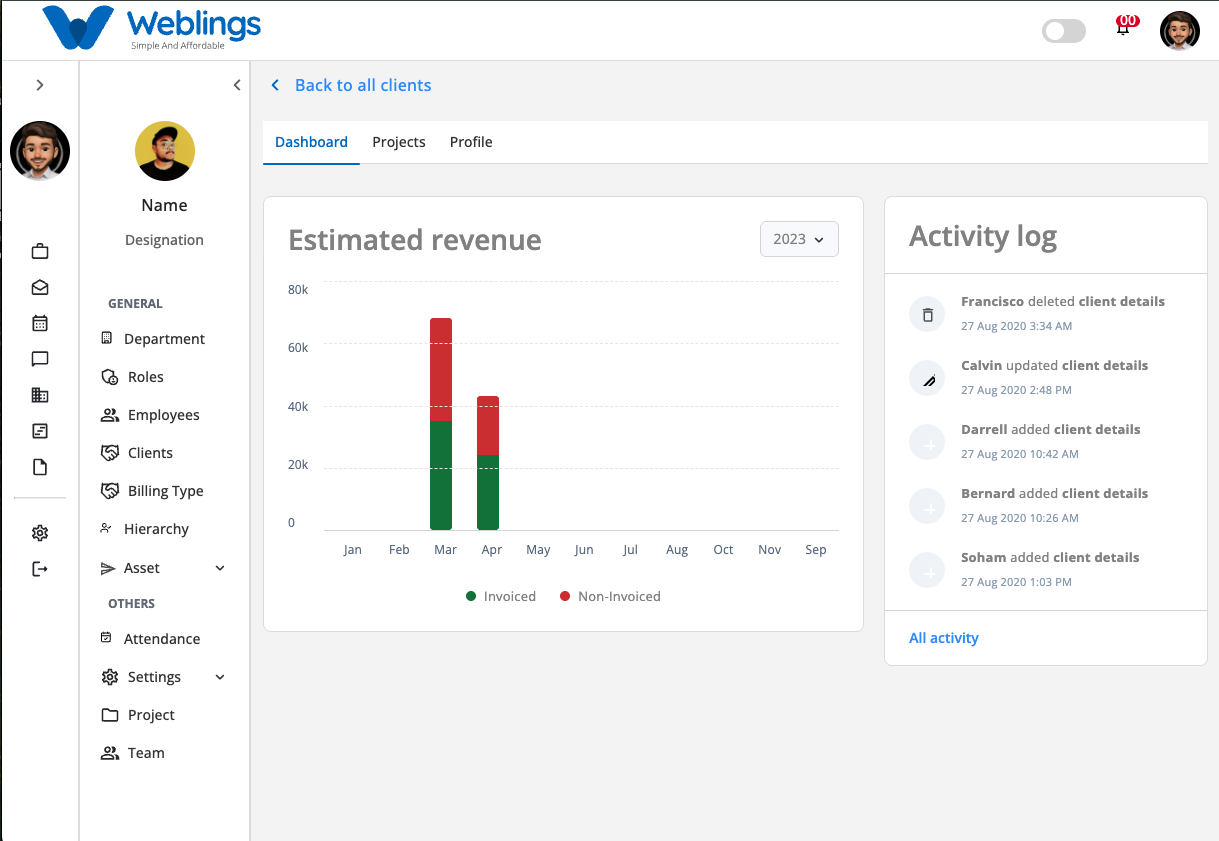This screenshot has width=1219, height=841.
Task: Expand the Asset submenu chevron
Action: pos(220,568)
